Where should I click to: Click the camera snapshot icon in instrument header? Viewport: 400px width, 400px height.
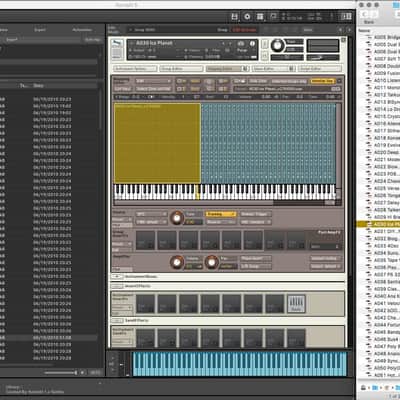pos(241,44)
